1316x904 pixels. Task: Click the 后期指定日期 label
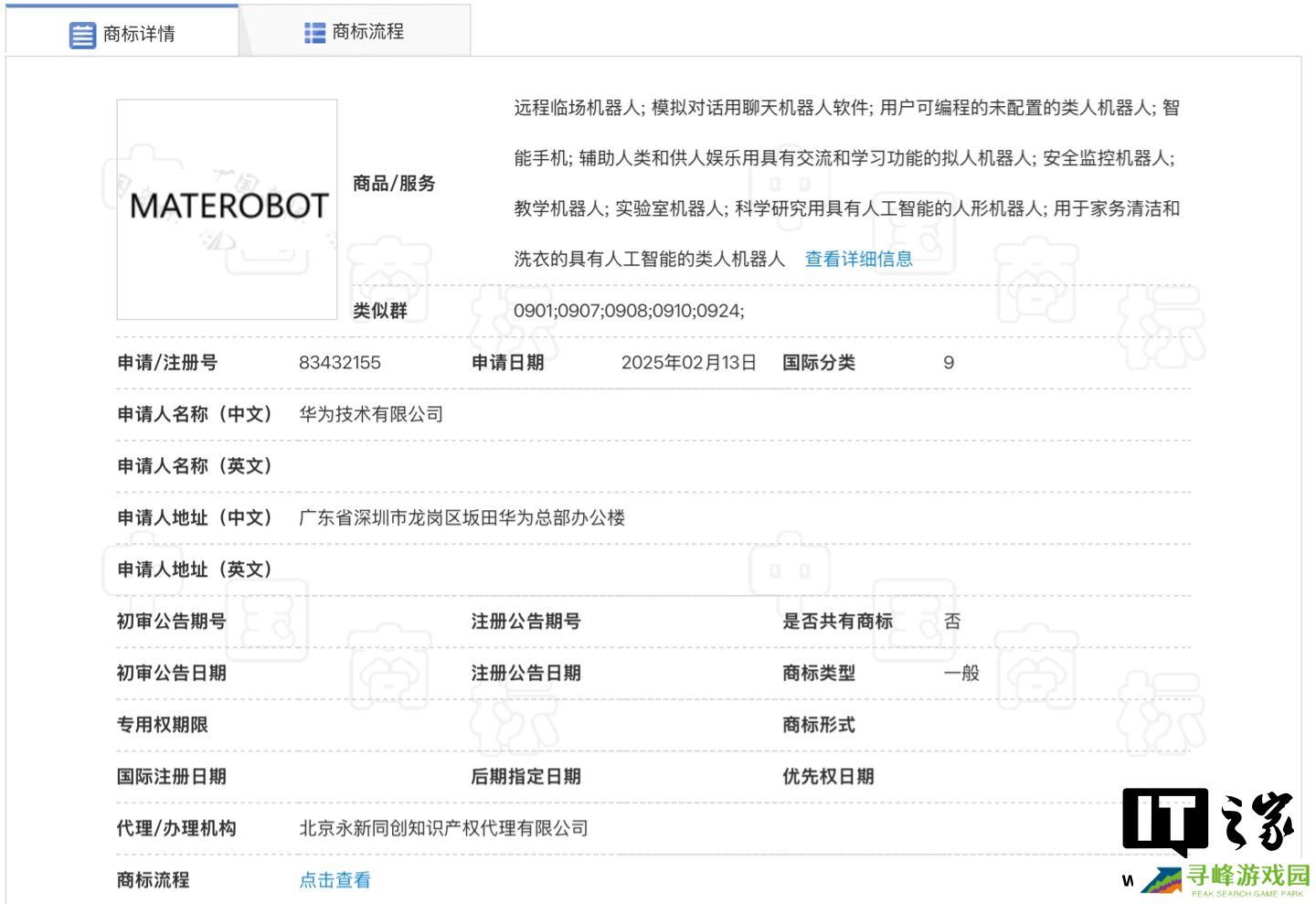pos(525,776)
